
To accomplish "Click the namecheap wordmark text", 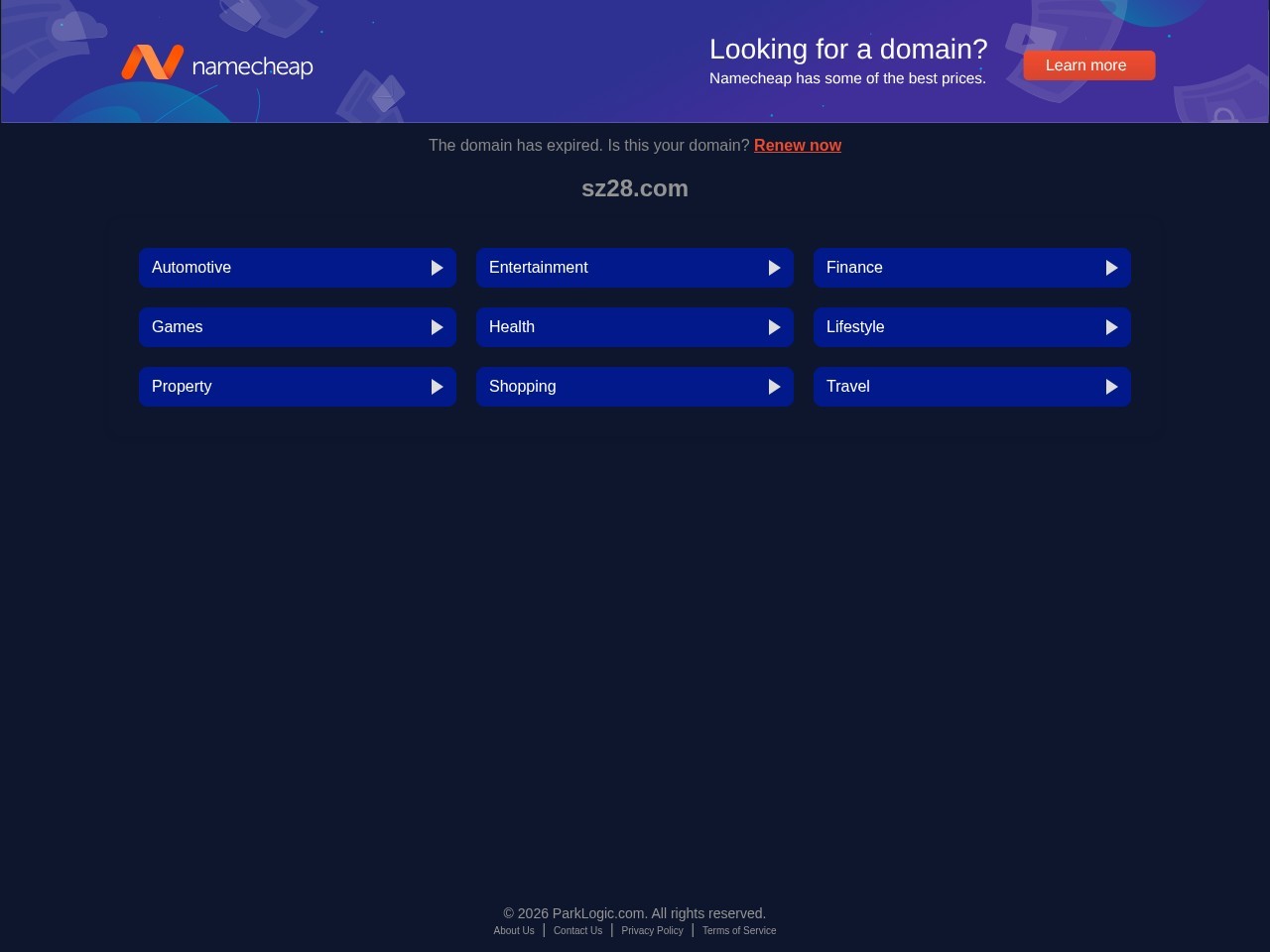I will pyautogui.click(x=252, y=66).
